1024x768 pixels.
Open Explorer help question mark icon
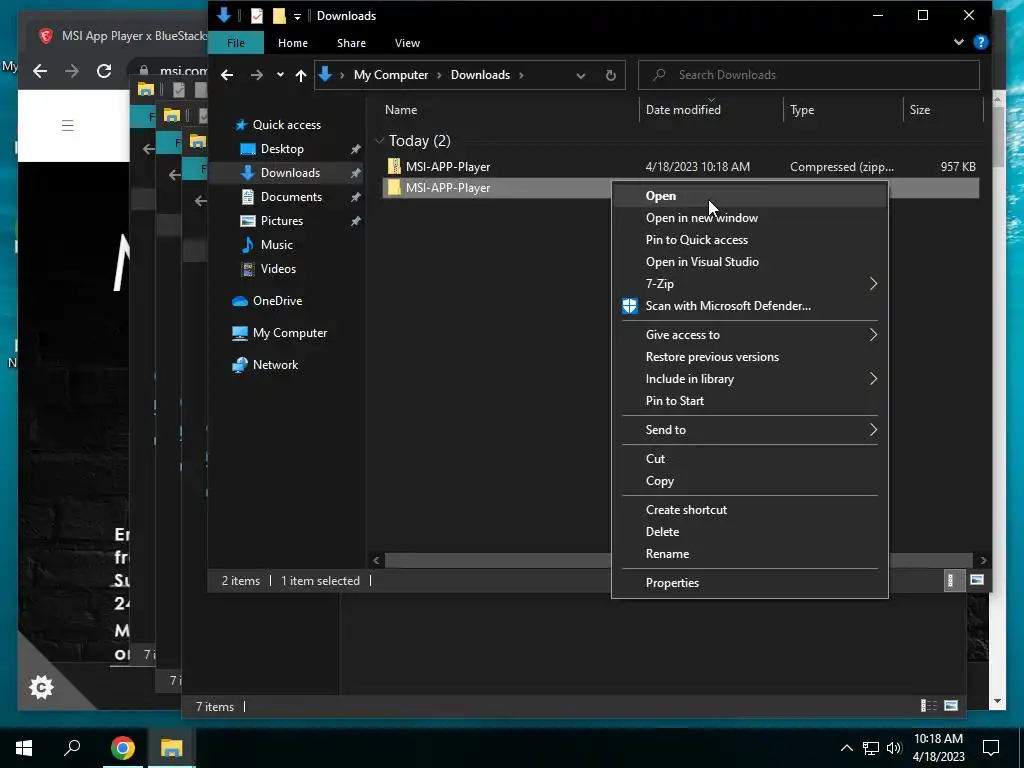click(x=980, y=42)
